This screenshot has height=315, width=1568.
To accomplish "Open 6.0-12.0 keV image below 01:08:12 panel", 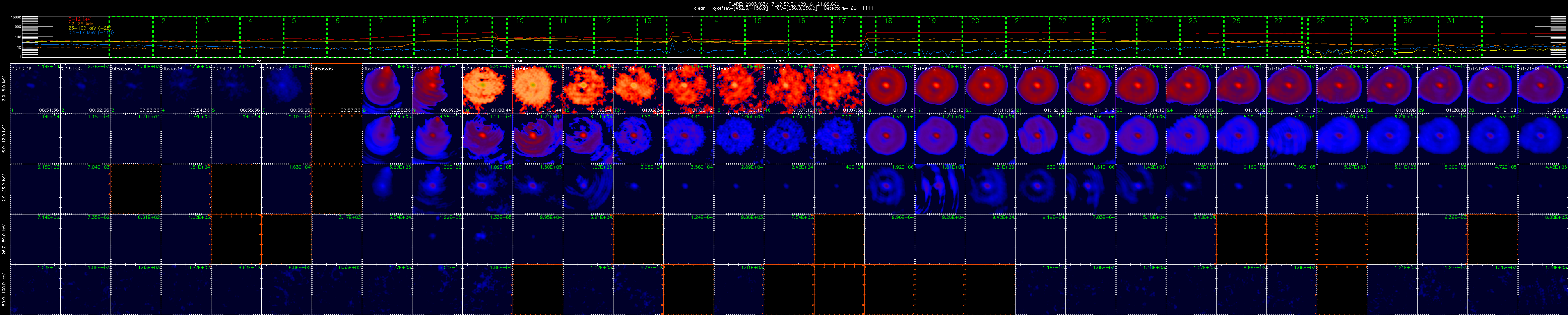I will pyautogui.click(x=889, y=138).
